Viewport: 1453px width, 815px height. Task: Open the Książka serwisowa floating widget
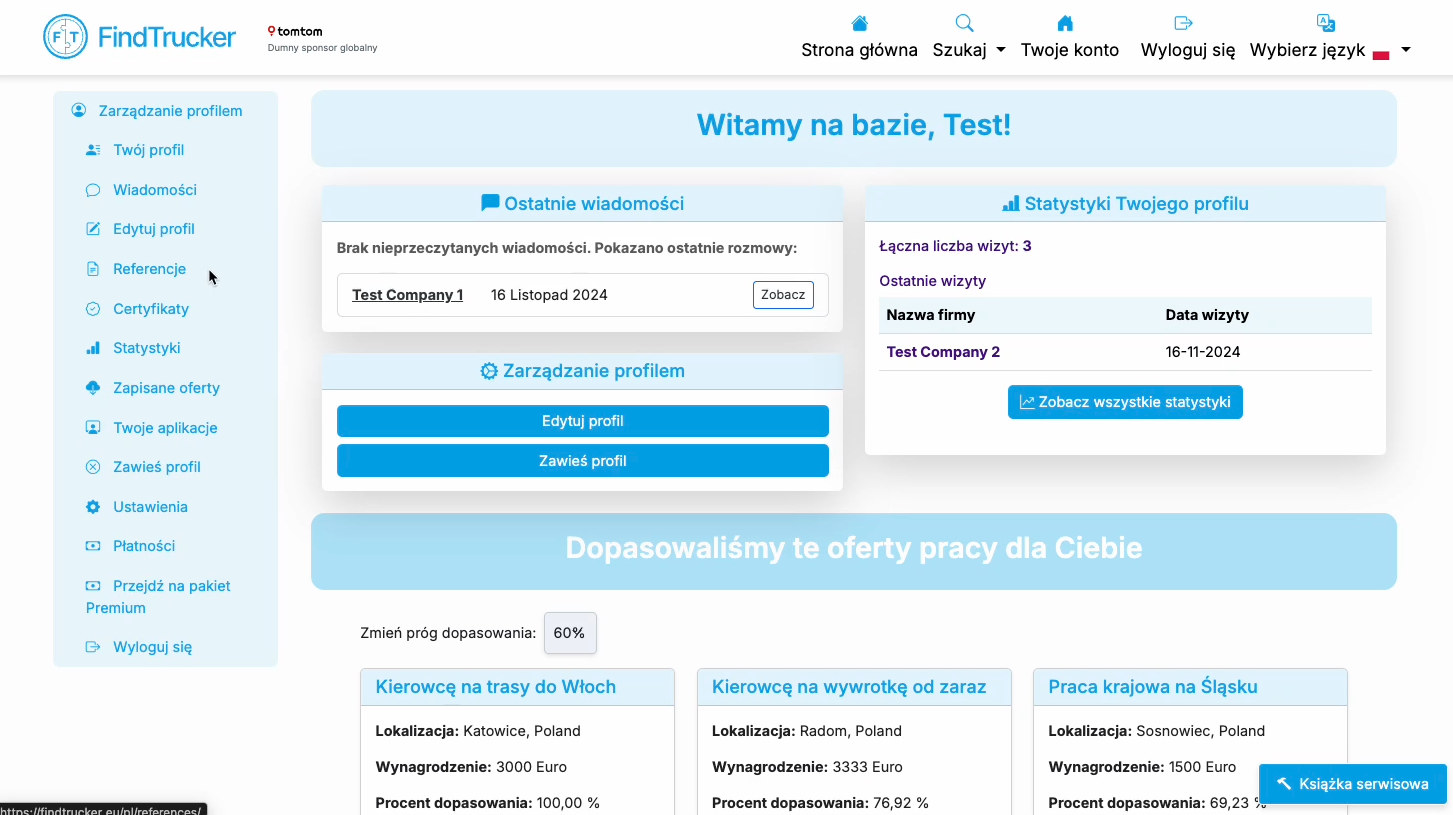[x=1353, y=784]
